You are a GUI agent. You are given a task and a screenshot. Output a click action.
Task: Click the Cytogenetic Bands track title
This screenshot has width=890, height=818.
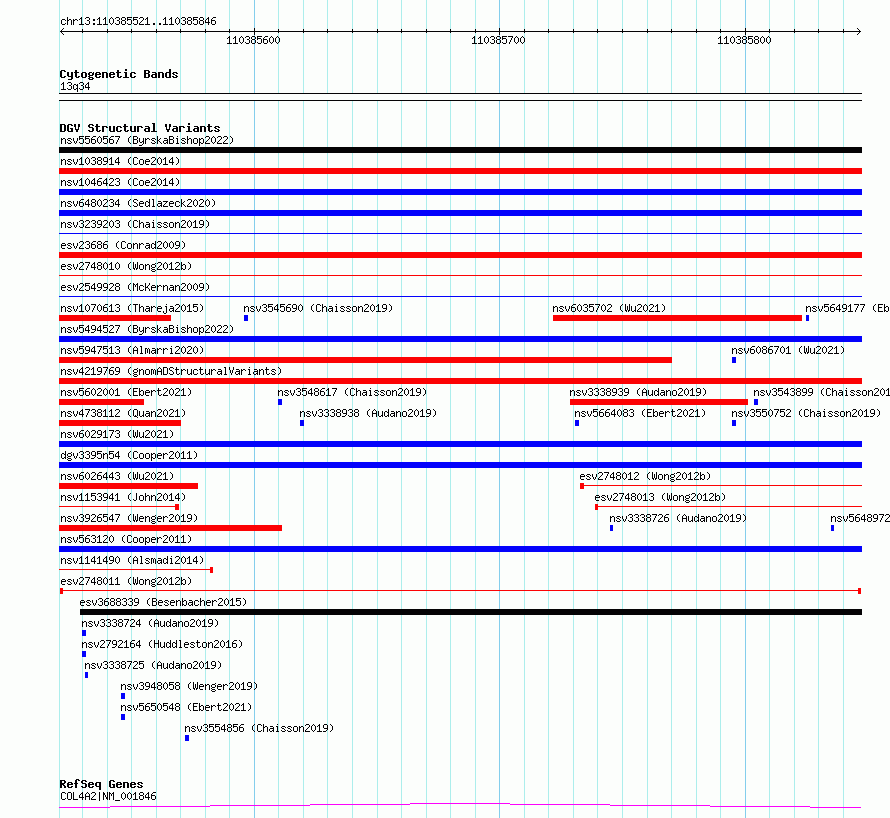pos(119,74)
